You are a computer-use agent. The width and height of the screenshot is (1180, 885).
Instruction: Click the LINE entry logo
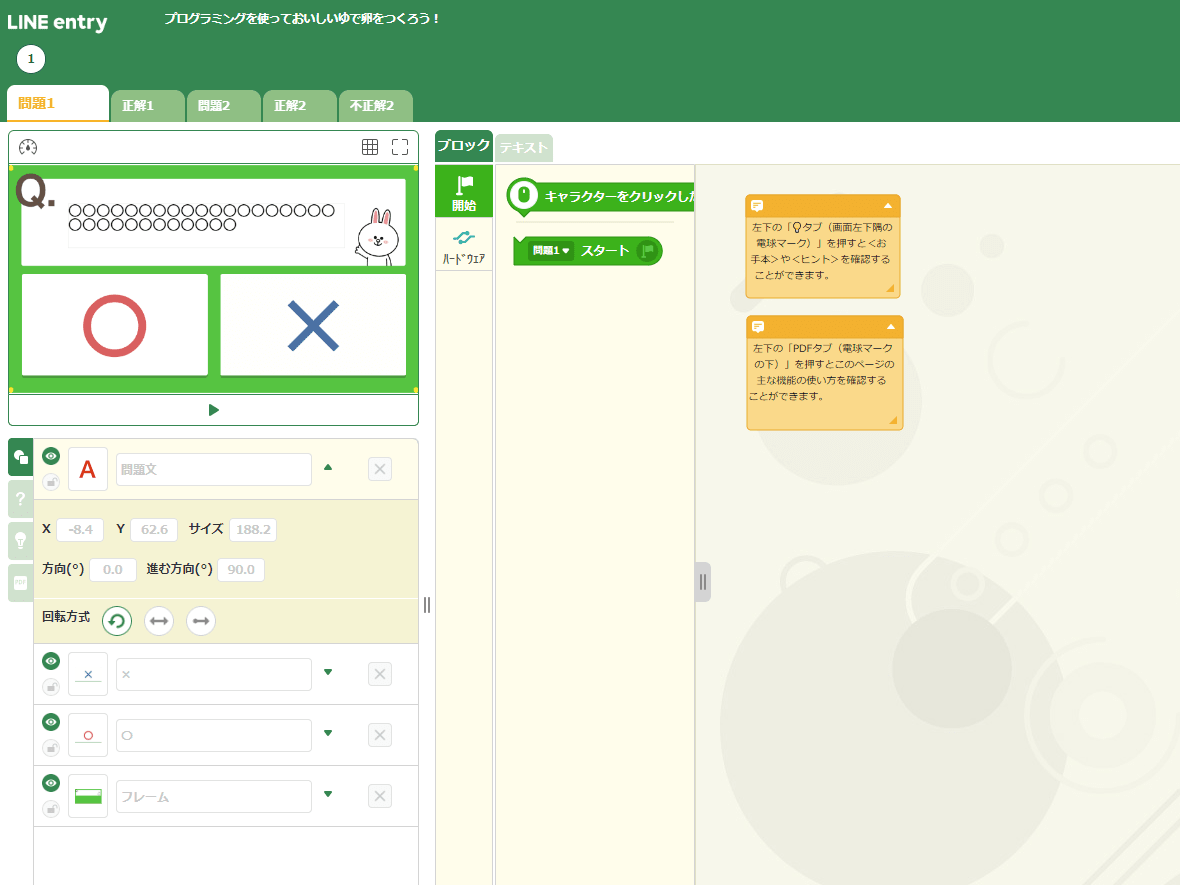[x=57, y=23]
